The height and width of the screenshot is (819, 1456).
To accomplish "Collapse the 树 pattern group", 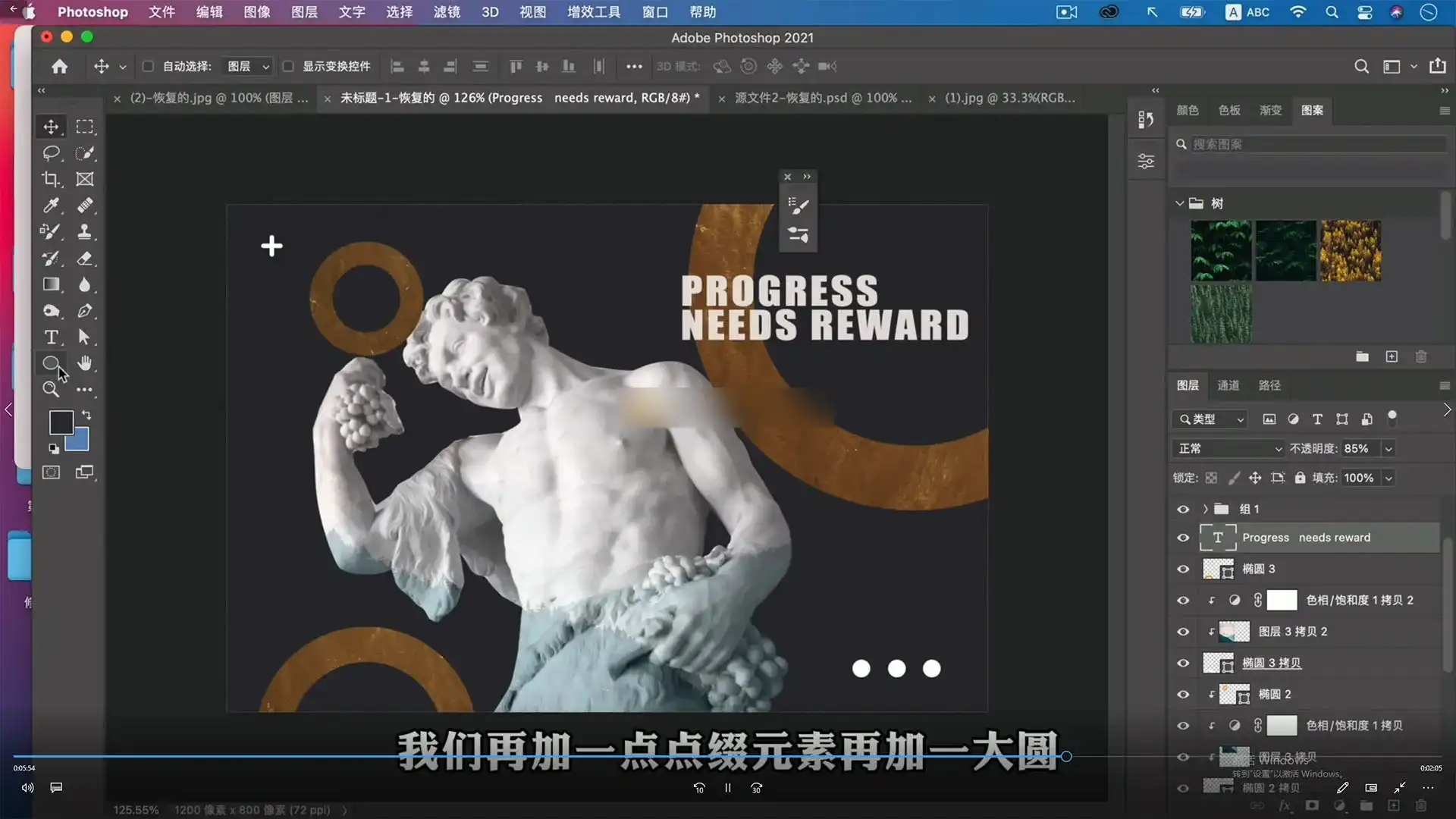I will 1179,203.
